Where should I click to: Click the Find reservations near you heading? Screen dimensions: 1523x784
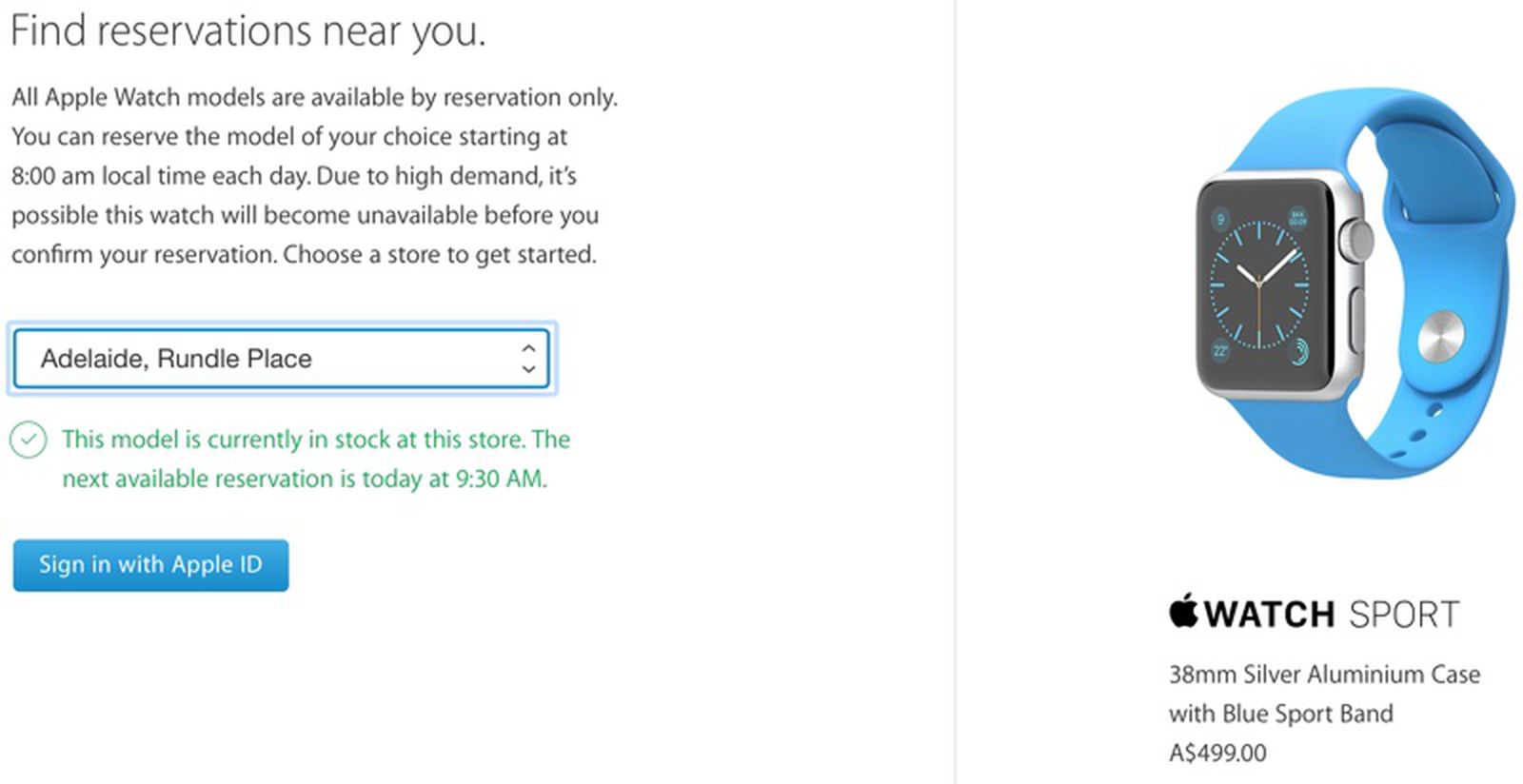point(247,30)
